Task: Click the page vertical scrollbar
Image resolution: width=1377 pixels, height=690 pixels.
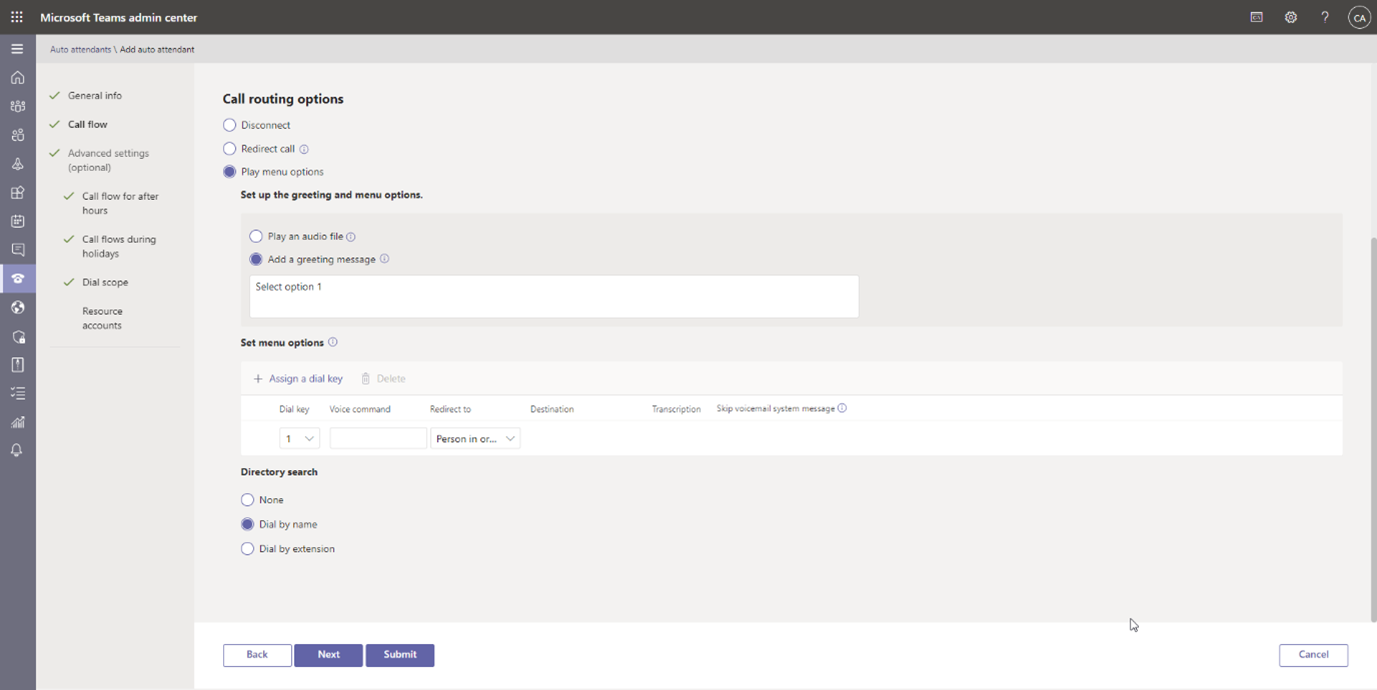Action: point(1373,430)
